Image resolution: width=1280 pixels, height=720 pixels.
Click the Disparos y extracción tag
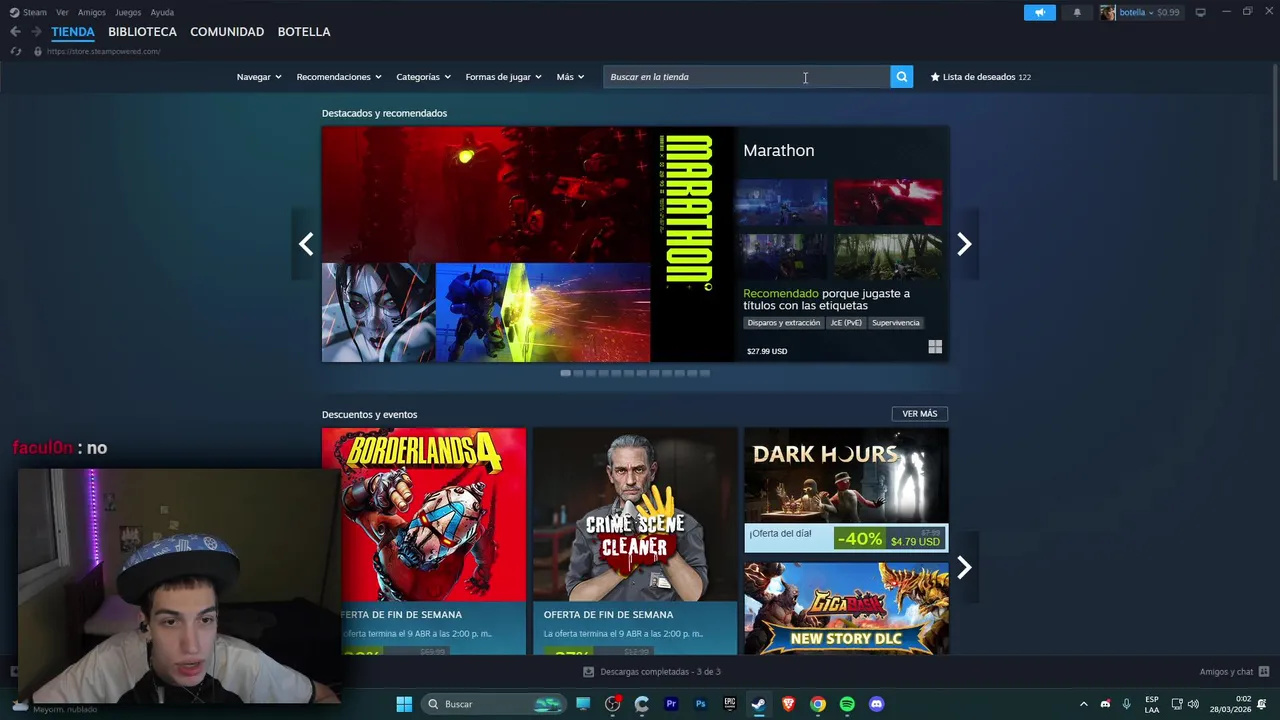pyautogui.click(x=784, y=323)
